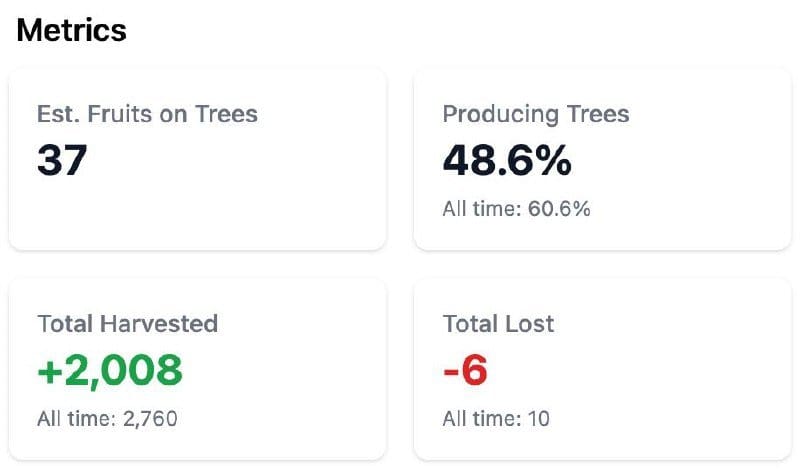Select the Total Lost label
800x472 pixels.
coord(498,324)
